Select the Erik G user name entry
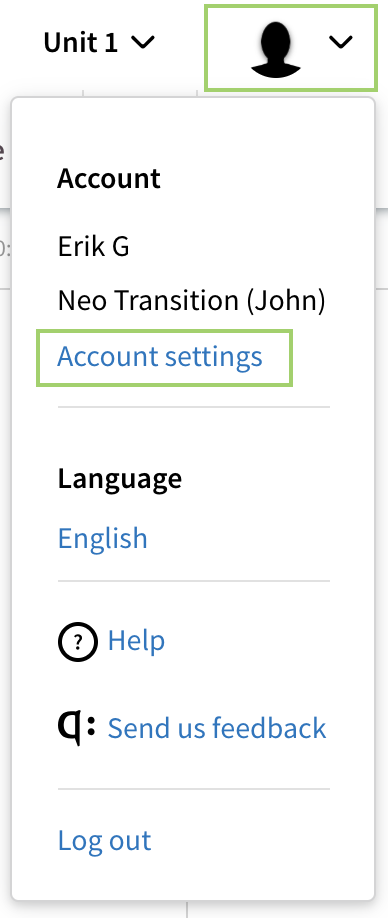This screenshot has height=918, width=388. tap(94, 246)
